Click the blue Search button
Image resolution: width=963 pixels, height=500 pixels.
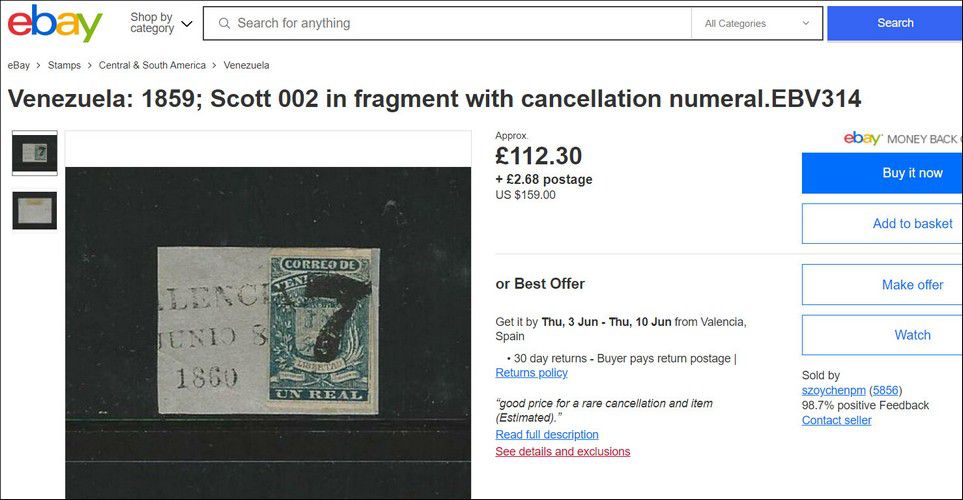[x=895, y=23]
